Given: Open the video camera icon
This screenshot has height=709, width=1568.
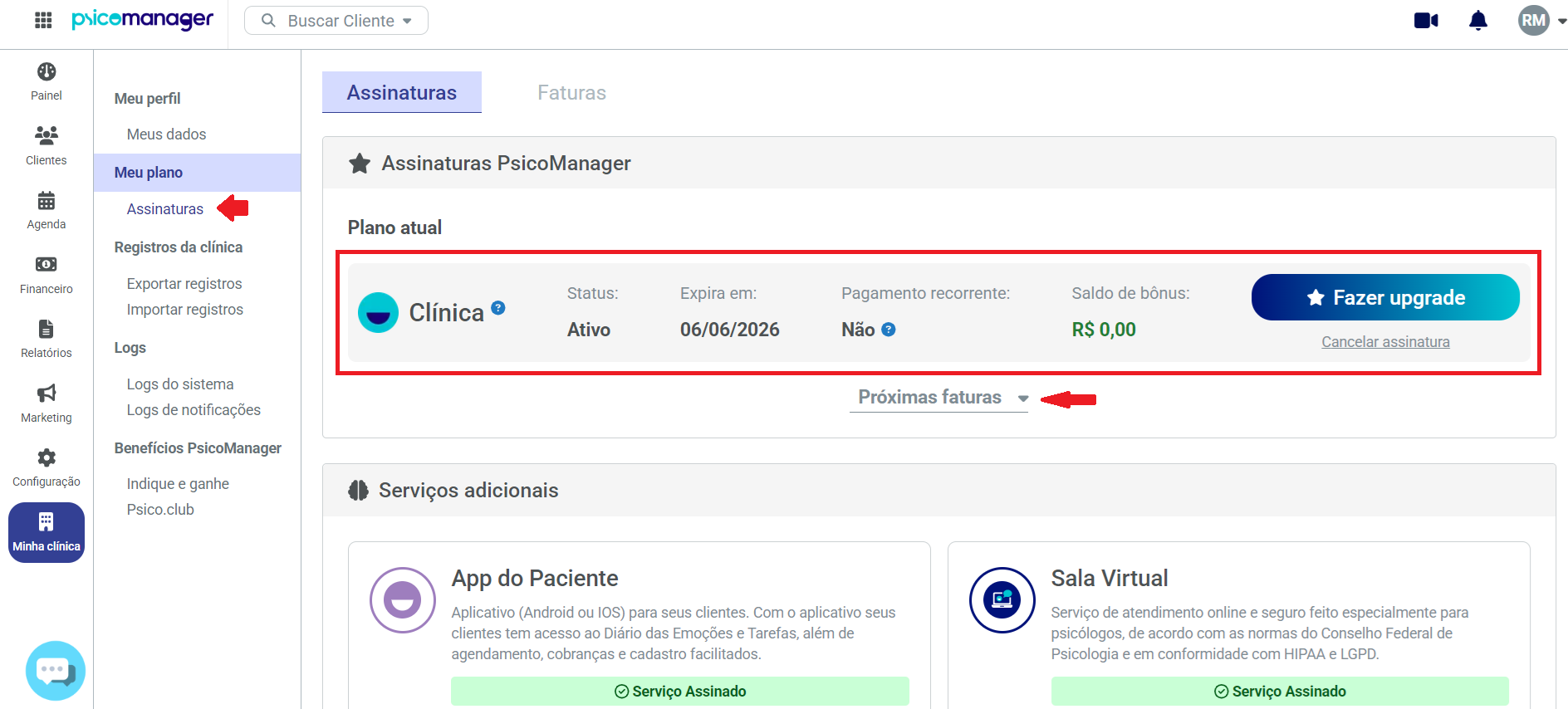Looking at the screenshot, I should (1426, 21).
